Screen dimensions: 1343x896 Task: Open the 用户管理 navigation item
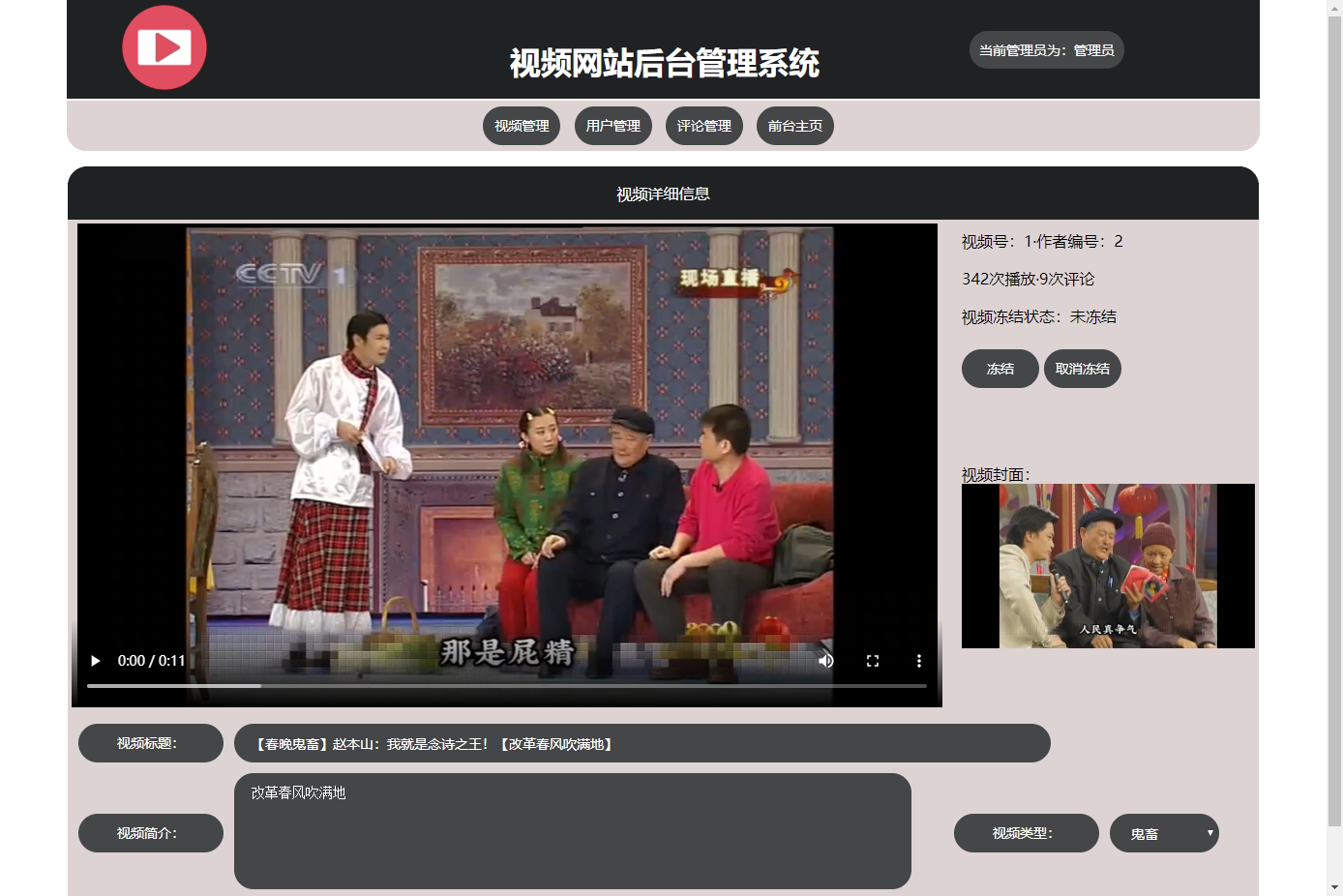coord(613,126)
